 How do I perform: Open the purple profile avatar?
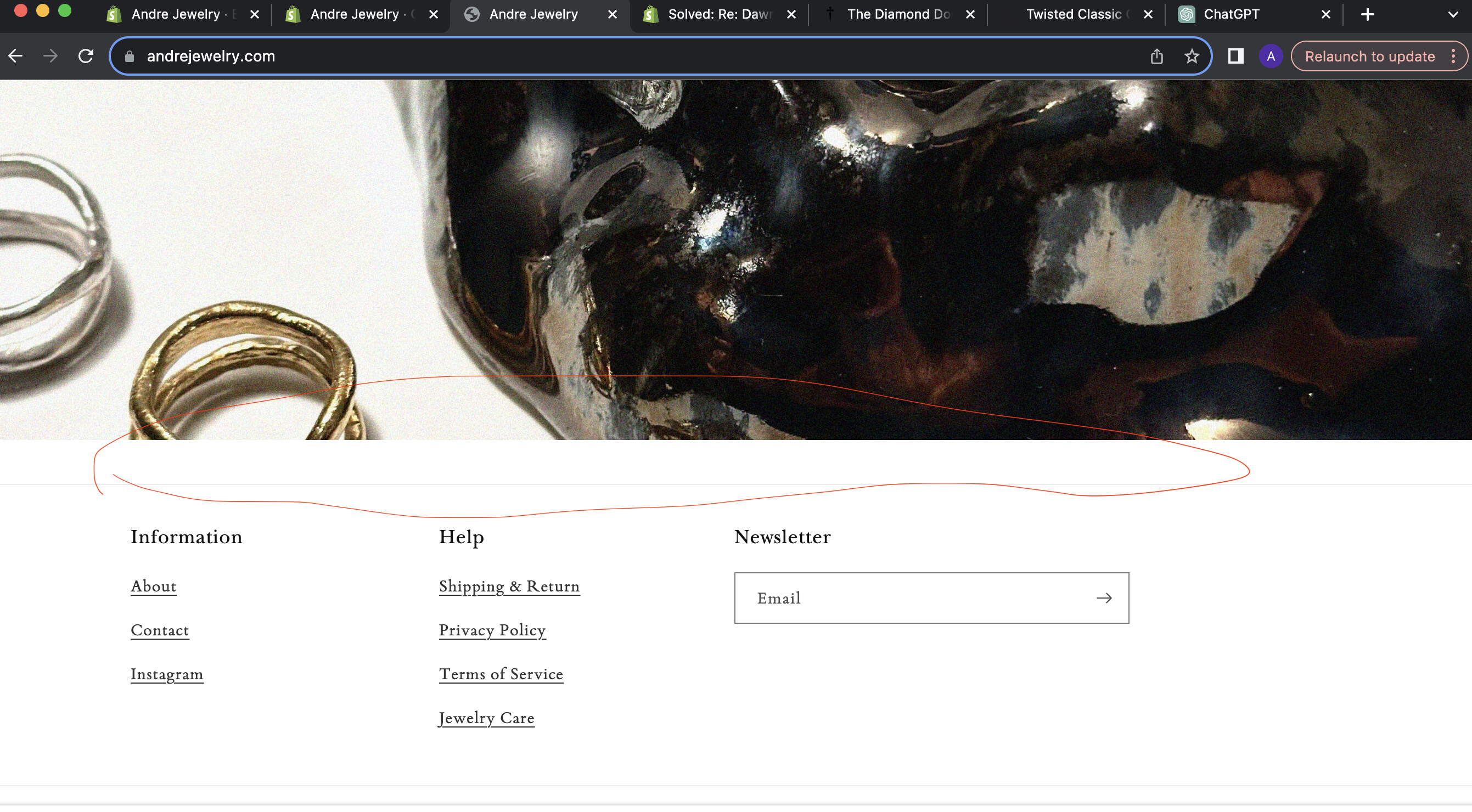point(1270,56)
